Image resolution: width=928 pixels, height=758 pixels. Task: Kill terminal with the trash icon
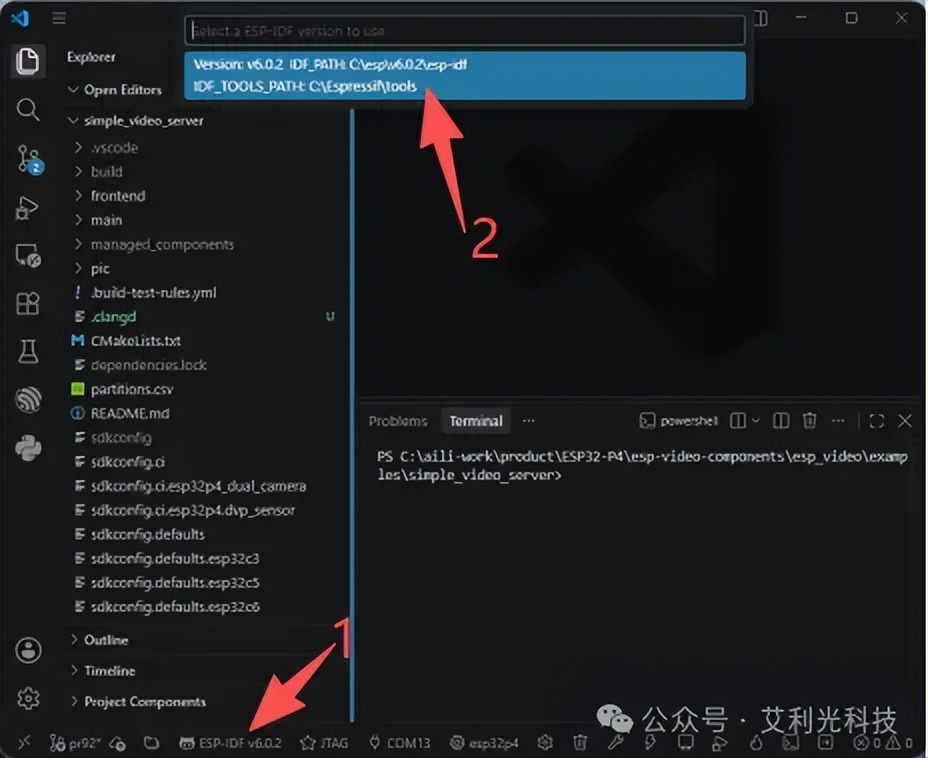(x=809, y=421)
